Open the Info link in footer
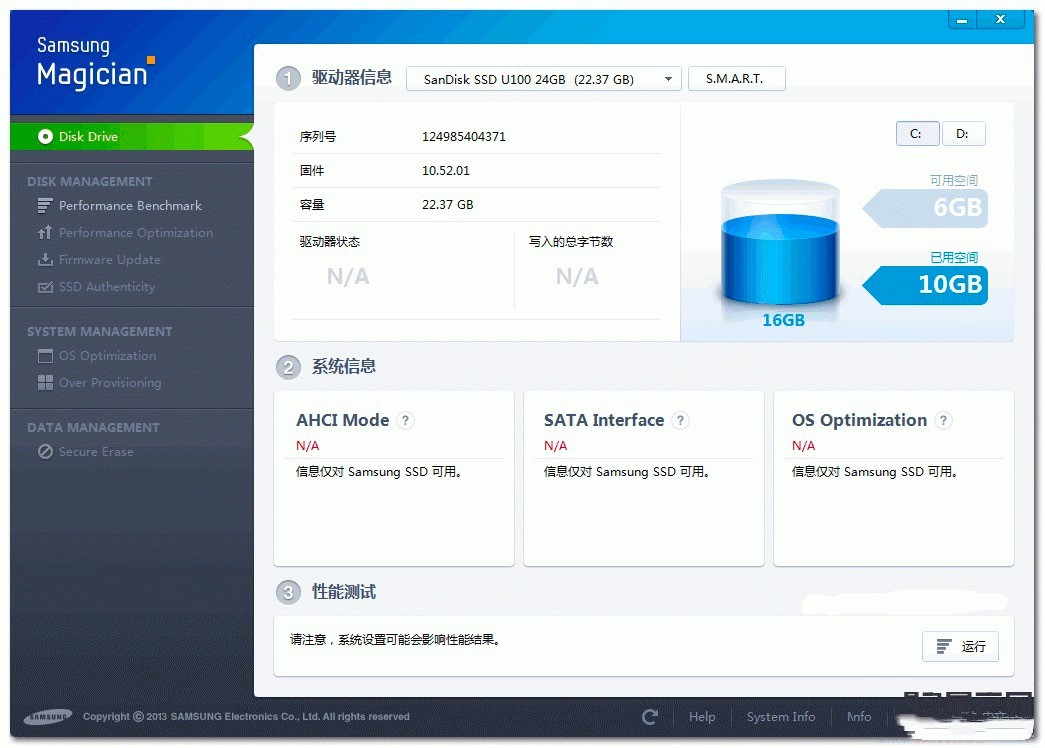 [x=858, y=717]
